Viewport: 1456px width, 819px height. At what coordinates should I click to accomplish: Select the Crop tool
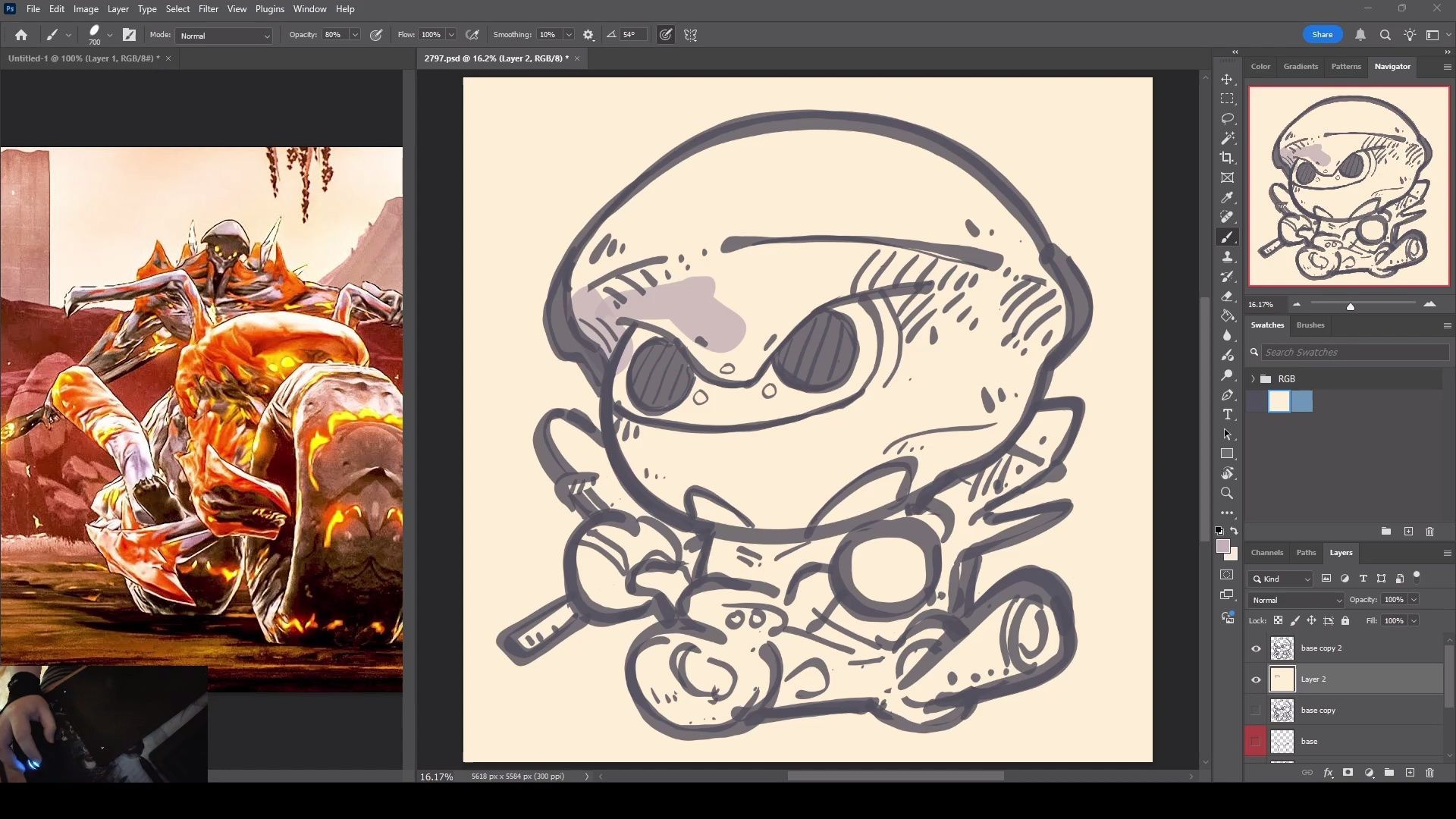coord(1227,158)
